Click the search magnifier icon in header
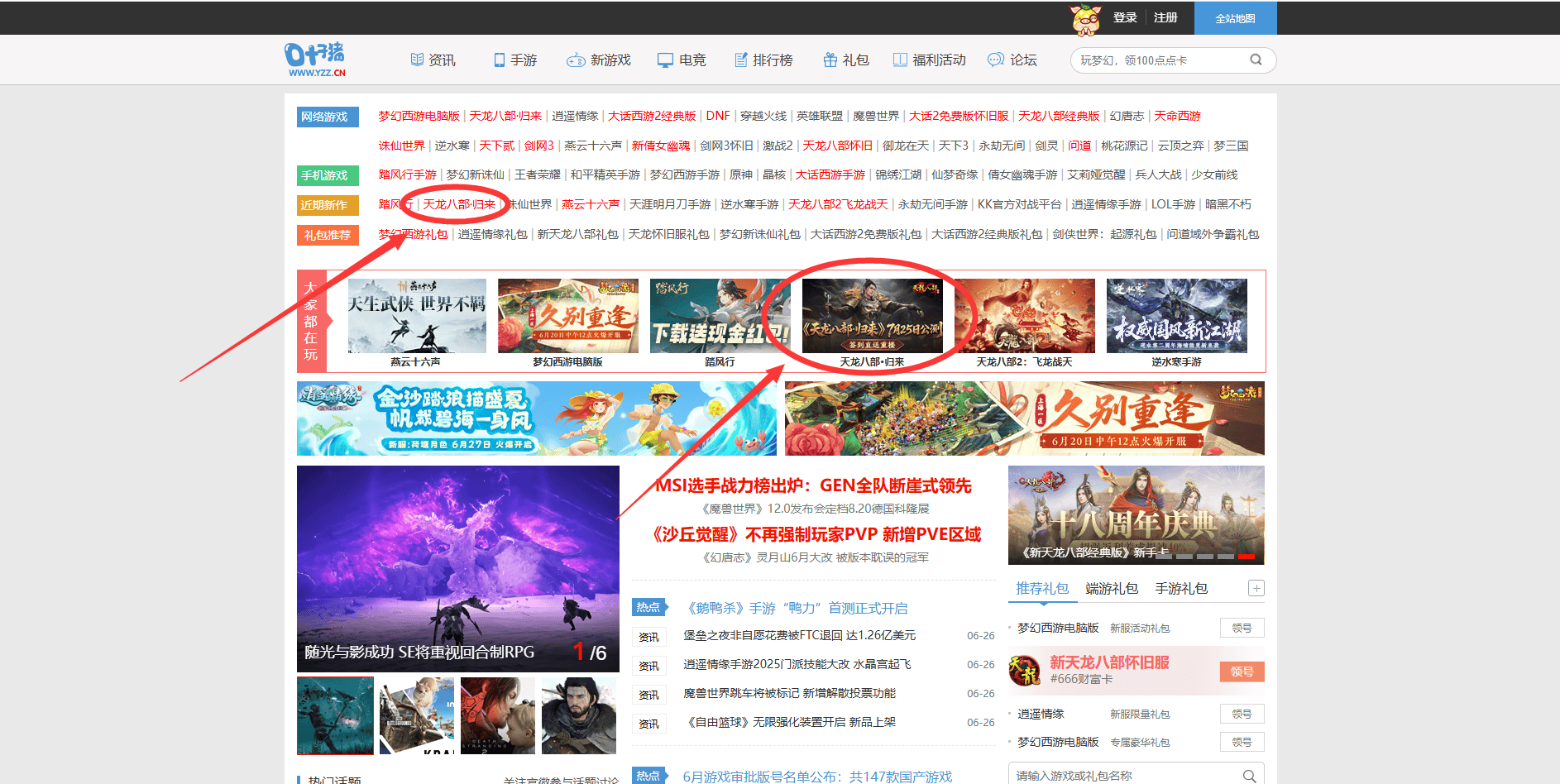The height and width of the screenshot is (784, 1560). (1256, 60)
